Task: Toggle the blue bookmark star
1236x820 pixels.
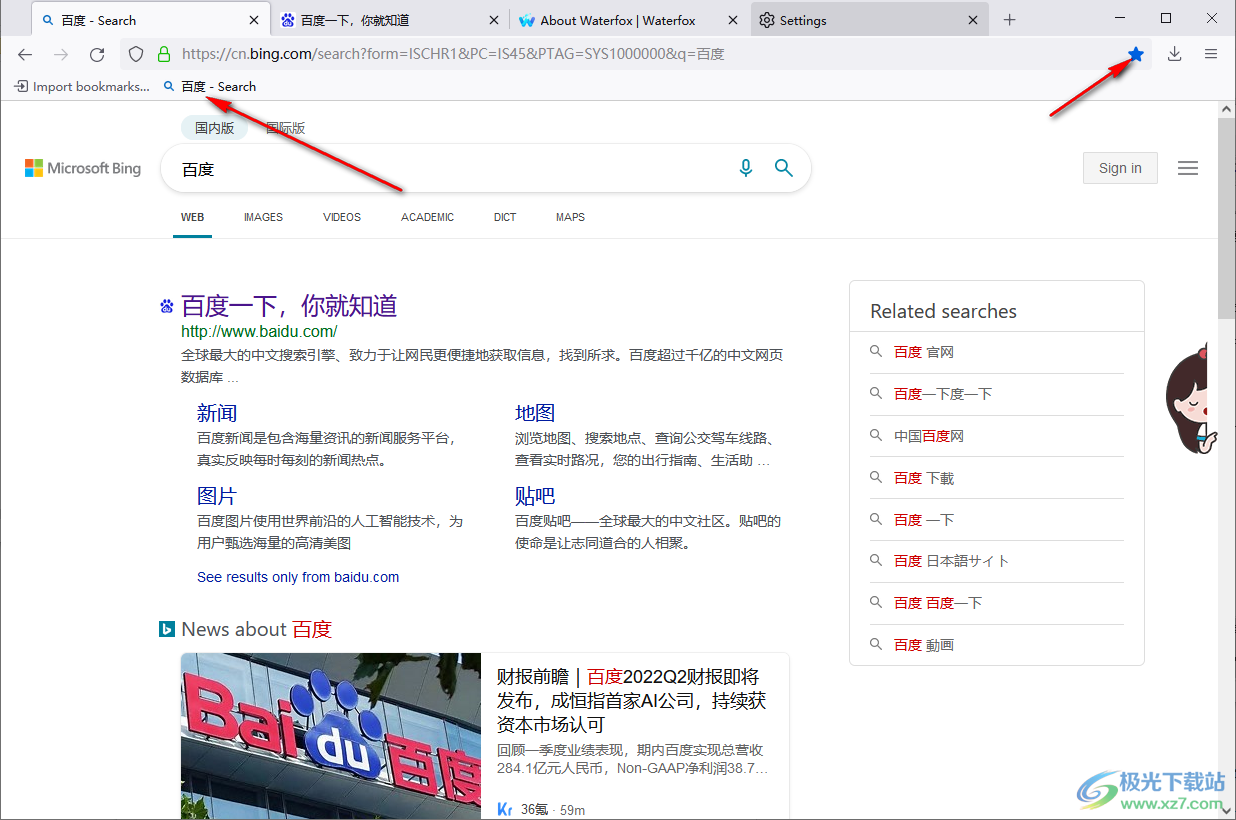Action: (x=1136, y=54)
